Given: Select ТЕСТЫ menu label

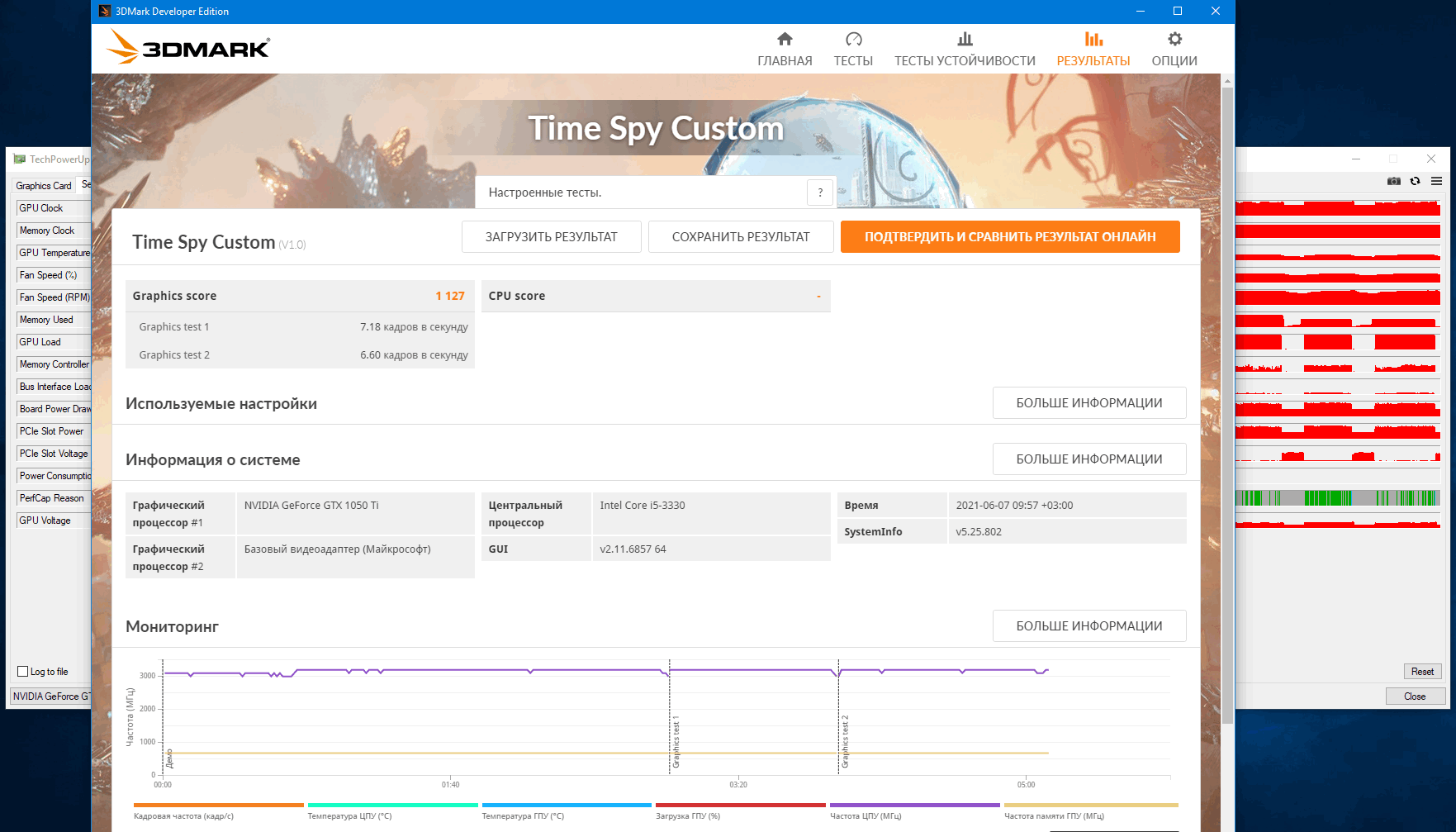Looking at the screenshot, I should click(x=853, y=61).
